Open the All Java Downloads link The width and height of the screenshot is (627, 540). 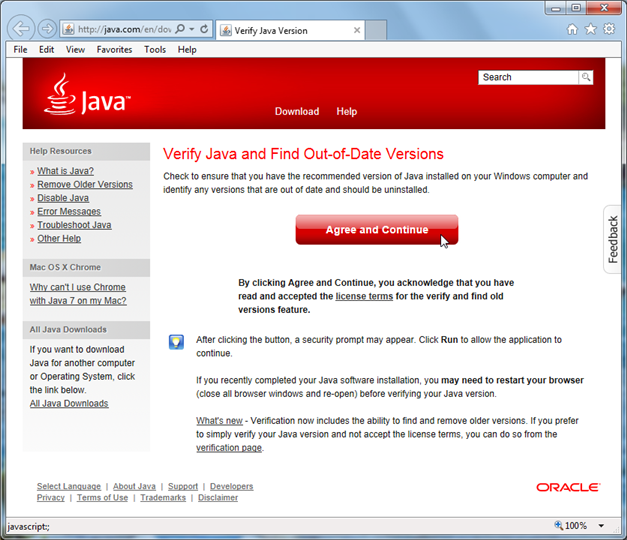(x=69, y=403)
